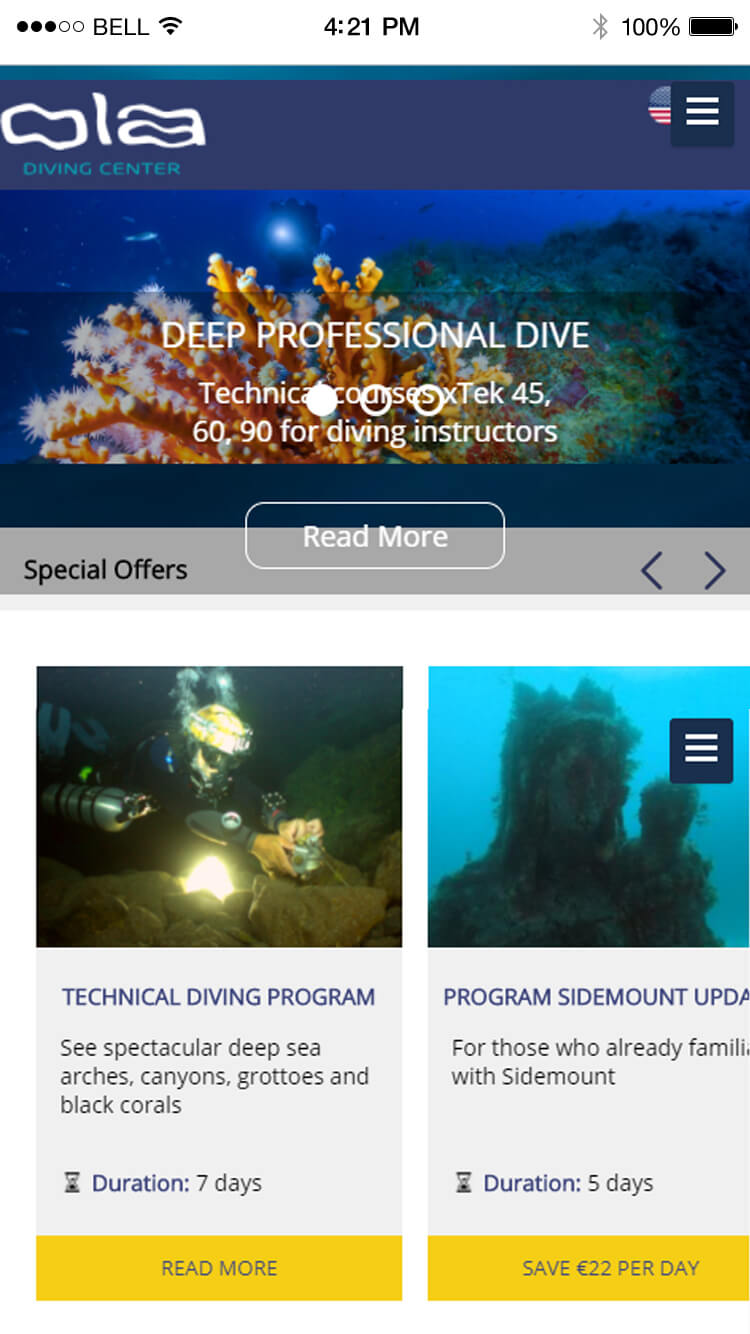Screen dimensions: 750x1334
Task: Click the underwater wreck thumbnail image
Action: pos(589,807)
